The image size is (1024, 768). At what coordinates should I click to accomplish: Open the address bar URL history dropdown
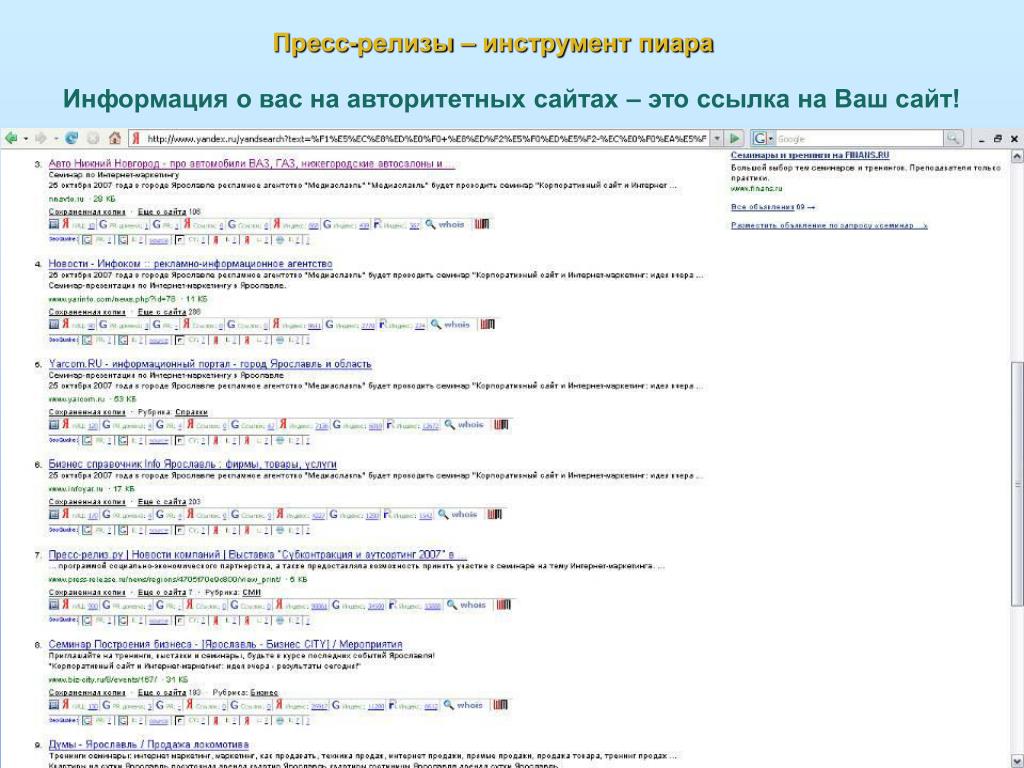pos(718,138)
